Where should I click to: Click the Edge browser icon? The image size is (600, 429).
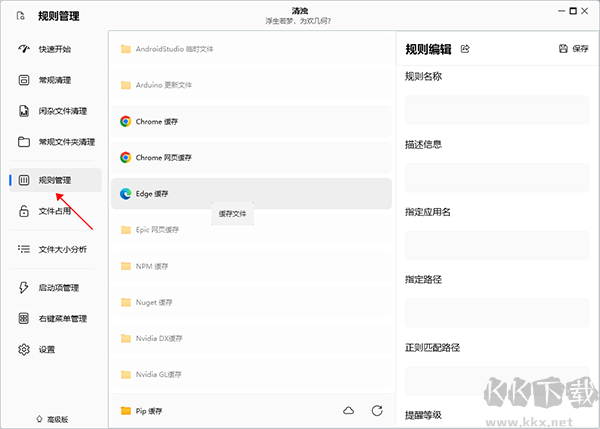point(126,194)
